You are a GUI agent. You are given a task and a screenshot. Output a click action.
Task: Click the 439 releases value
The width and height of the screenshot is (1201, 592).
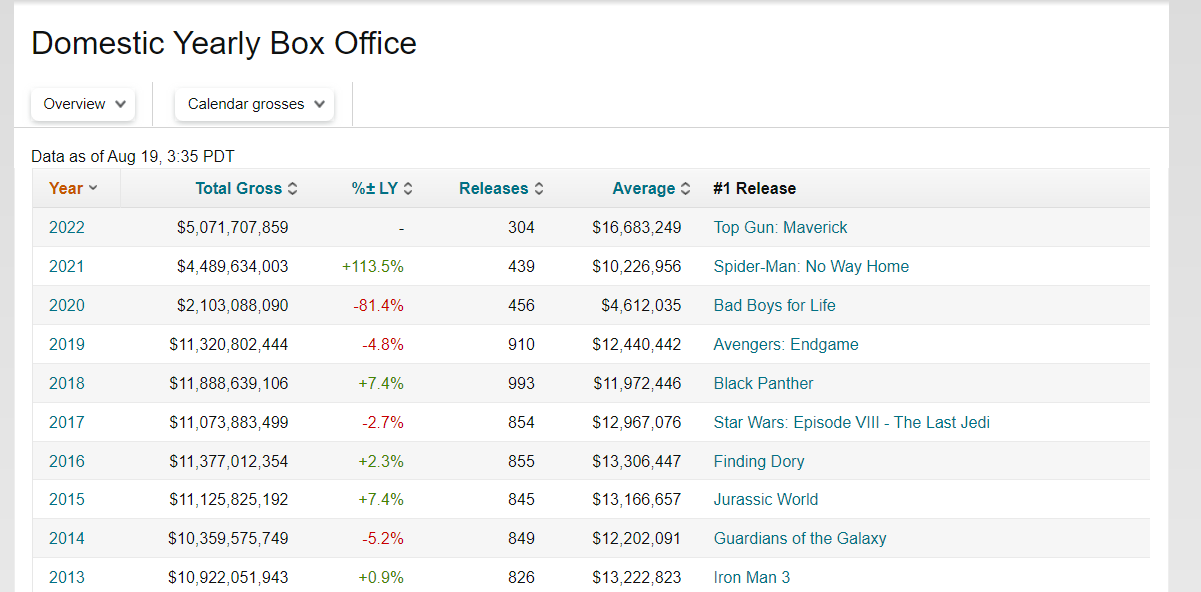coord(521,266)
